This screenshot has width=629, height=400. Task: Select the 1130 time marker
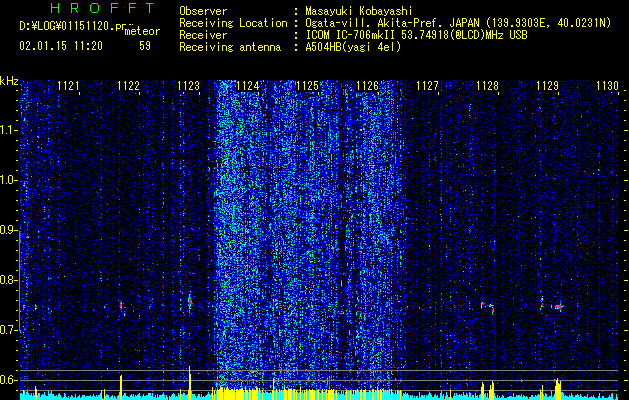pos(607,86)
